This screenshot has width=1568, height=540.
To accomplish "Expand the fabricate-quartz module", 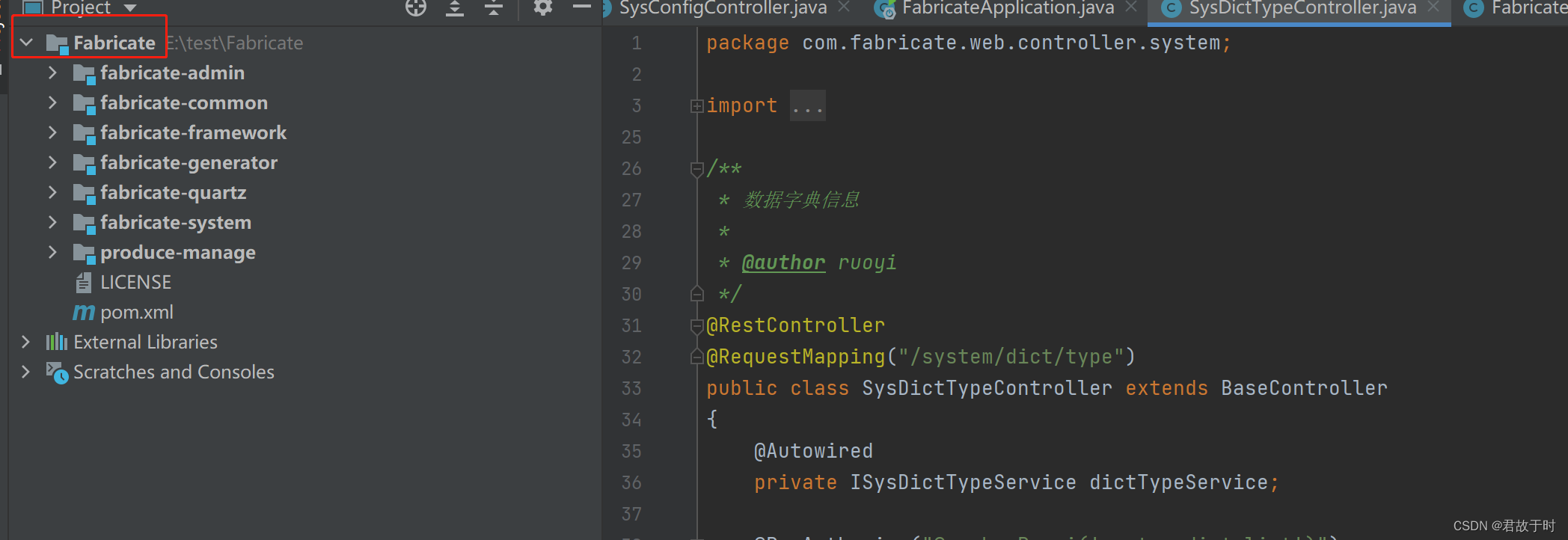I will click(52, 192).
